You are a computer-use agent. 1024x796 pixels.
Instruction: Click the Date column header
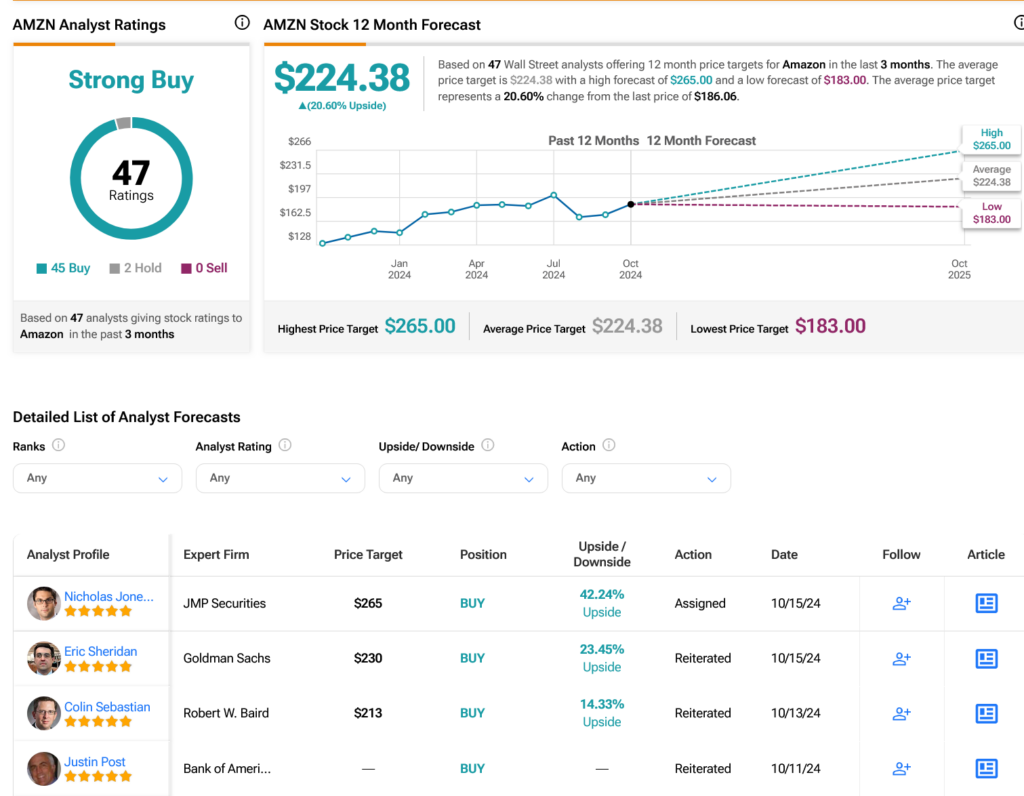(x=784, y=554)
